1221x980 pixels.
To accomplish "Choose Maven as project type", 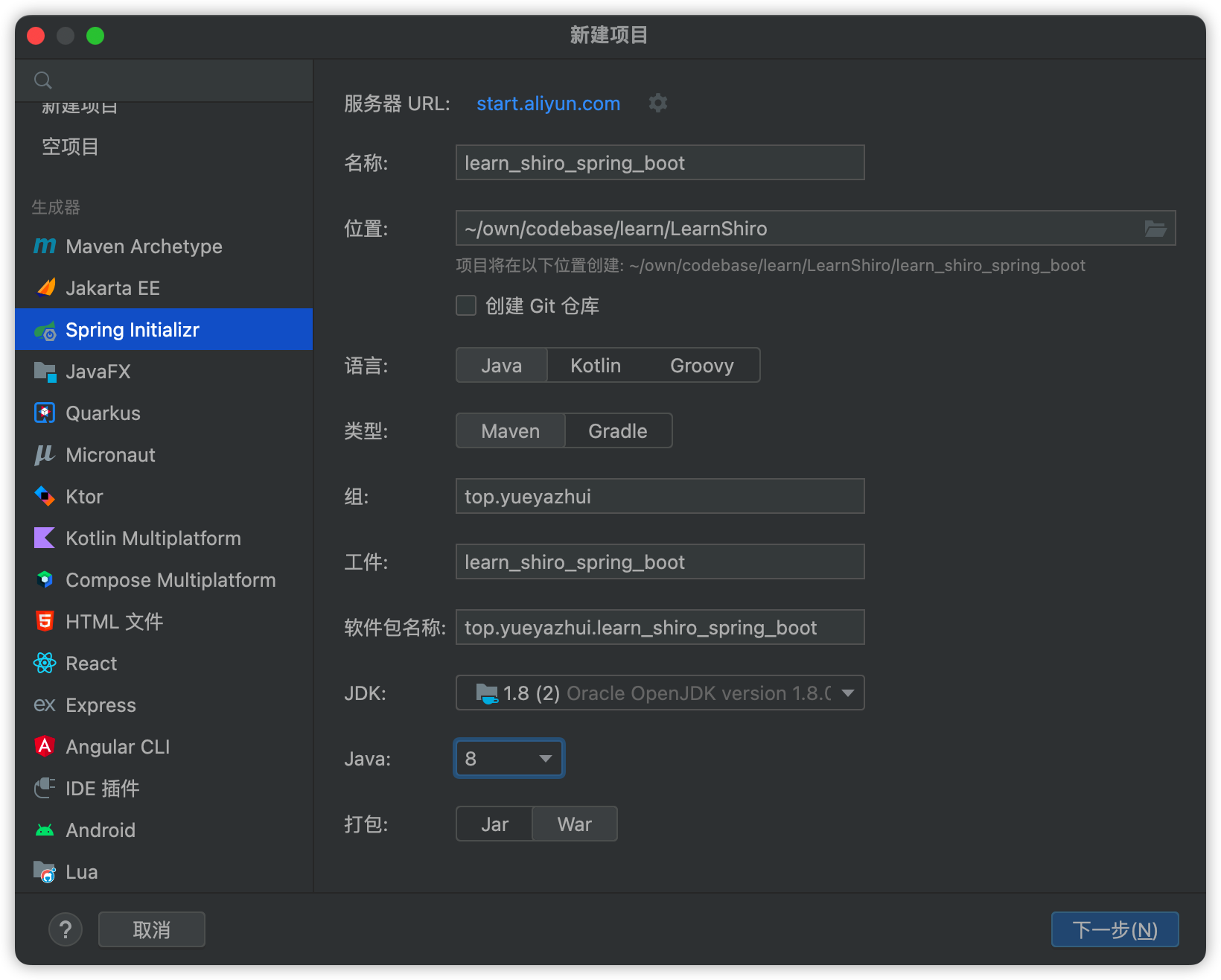I will (x=510, y=430).
